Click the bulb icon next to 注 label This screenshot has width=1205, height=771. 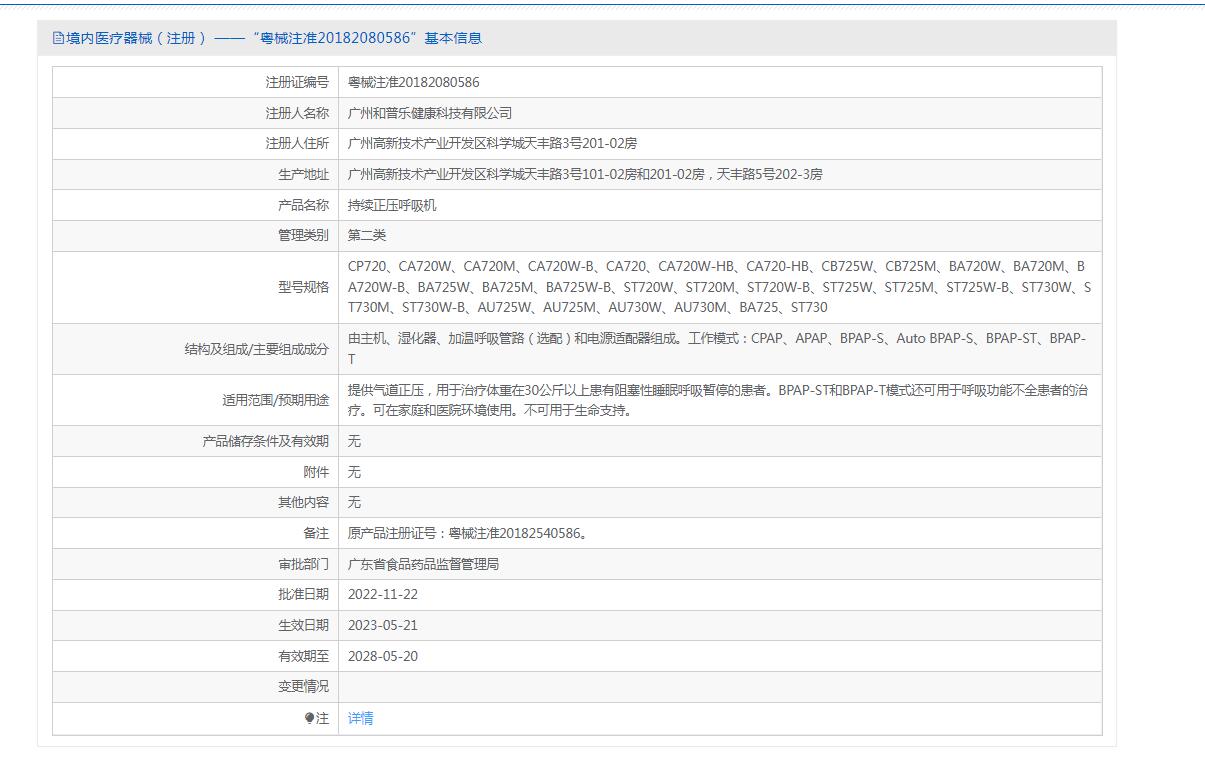[310, 718]
